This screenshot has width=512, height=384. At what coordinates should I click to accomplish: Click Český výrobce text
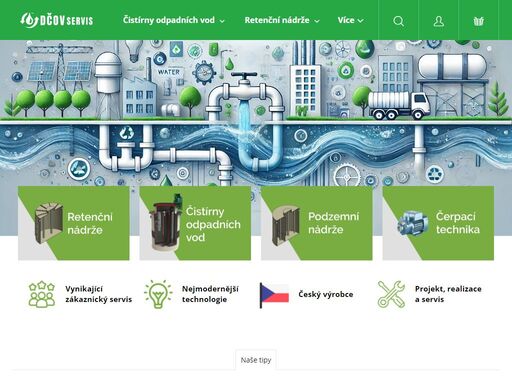click(326, 294)
